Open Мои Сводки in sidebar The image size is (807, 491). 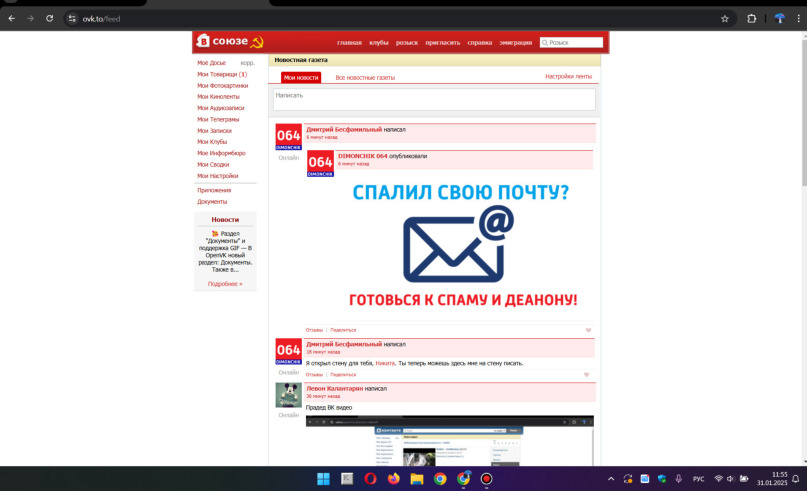pos(213,165)
